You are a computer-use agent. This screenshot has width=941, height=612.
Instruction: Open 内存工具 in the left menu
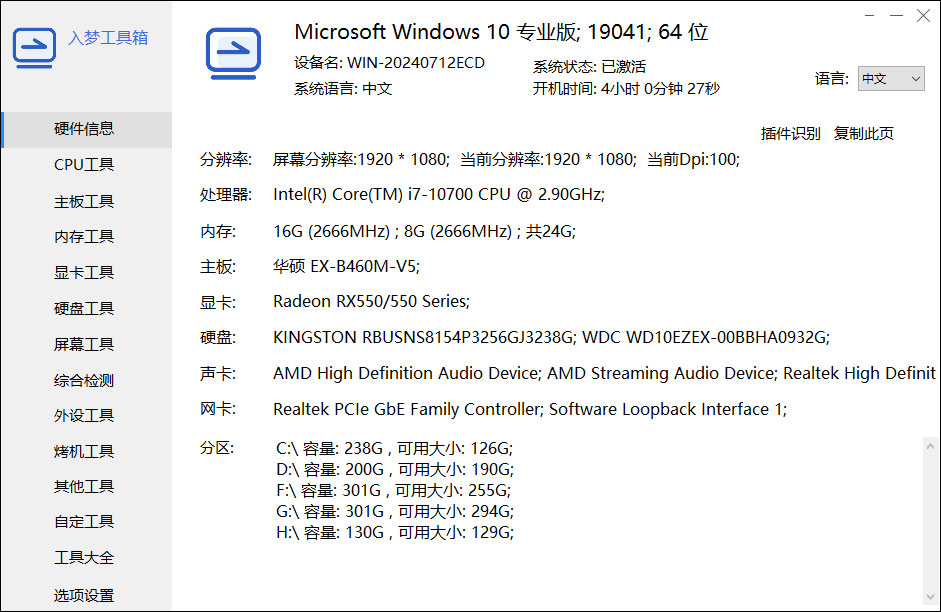coord(84,237)
